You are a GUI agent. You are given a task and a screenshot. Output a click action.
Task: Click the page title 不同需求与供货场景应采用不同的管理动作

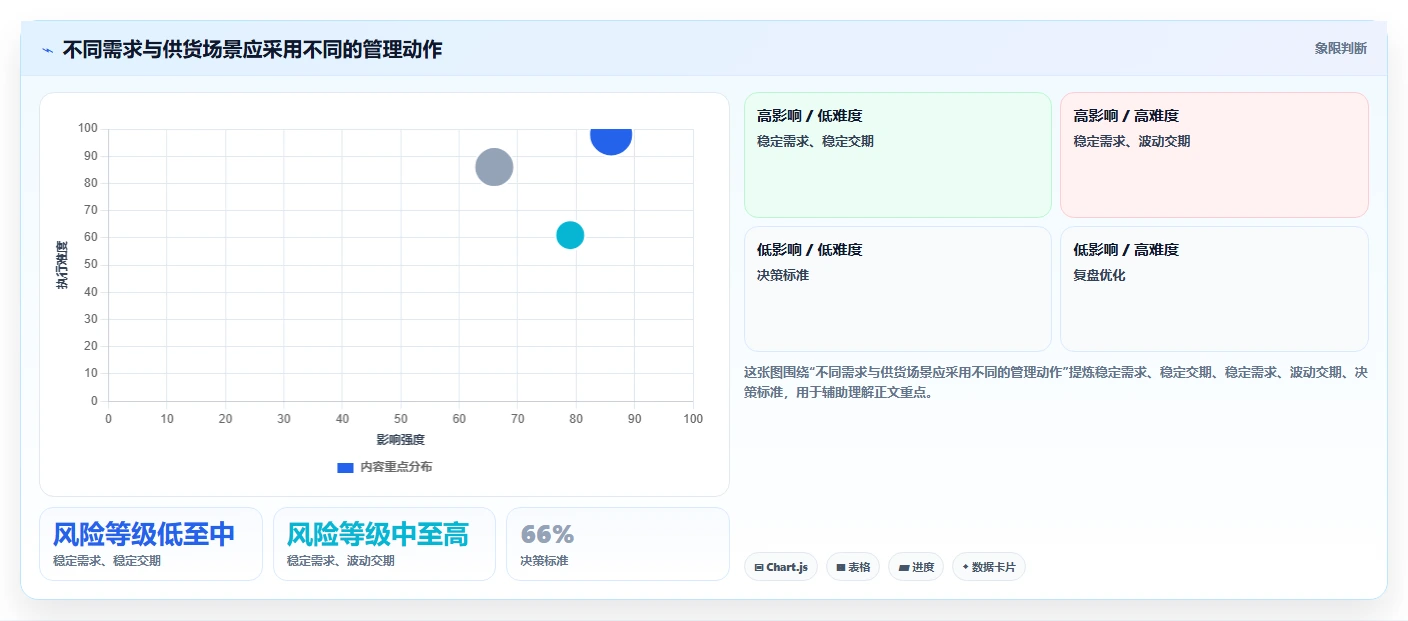[x=252, y=49]
